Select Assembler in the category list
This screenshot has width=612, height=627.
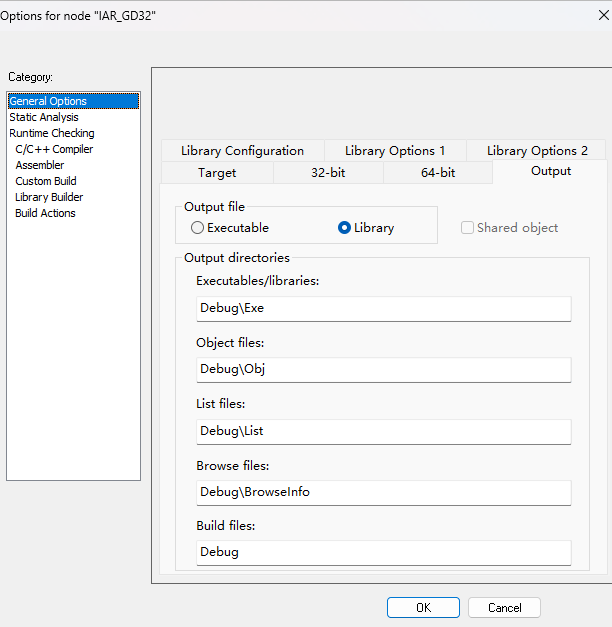tap(40, 165)
